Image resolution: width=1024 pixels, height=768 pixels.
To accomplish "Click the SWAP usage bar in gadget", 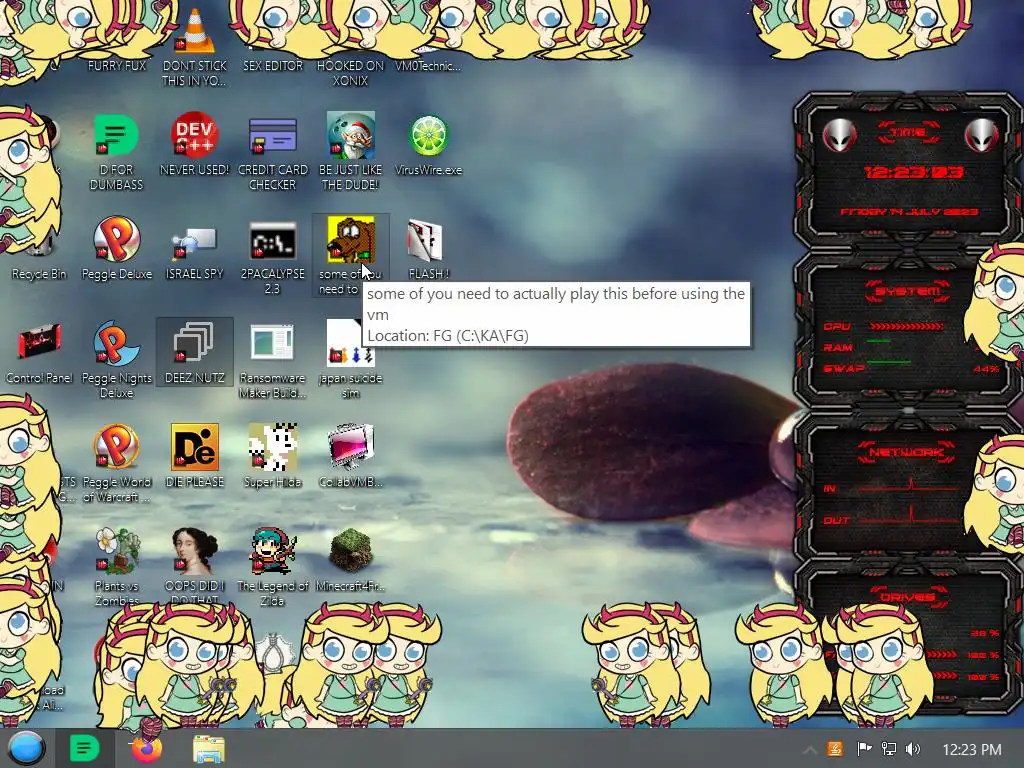I will 888,361.
